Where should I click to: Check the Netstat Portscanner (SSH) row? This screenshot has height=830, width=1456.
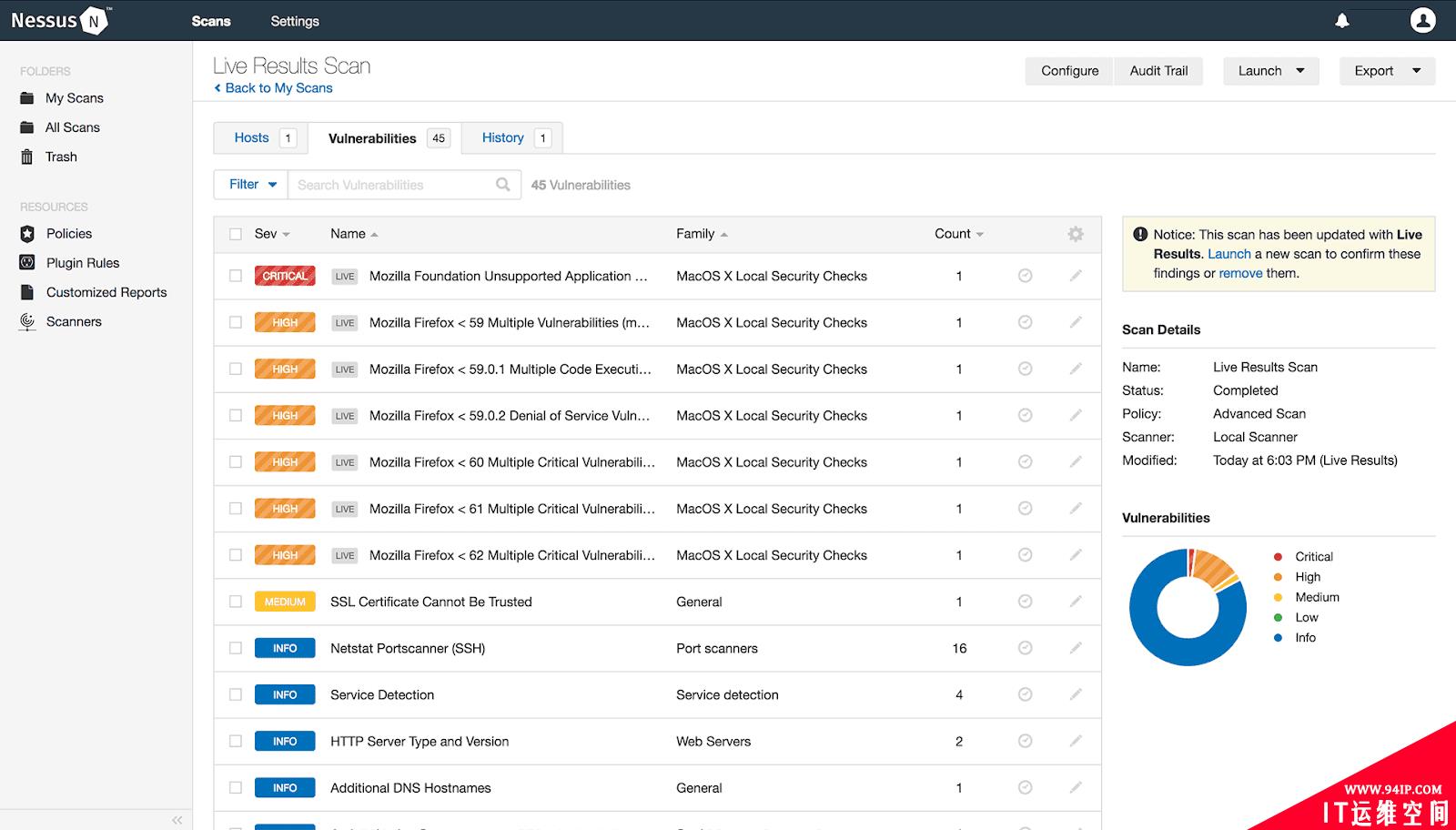tap(236, 648)
